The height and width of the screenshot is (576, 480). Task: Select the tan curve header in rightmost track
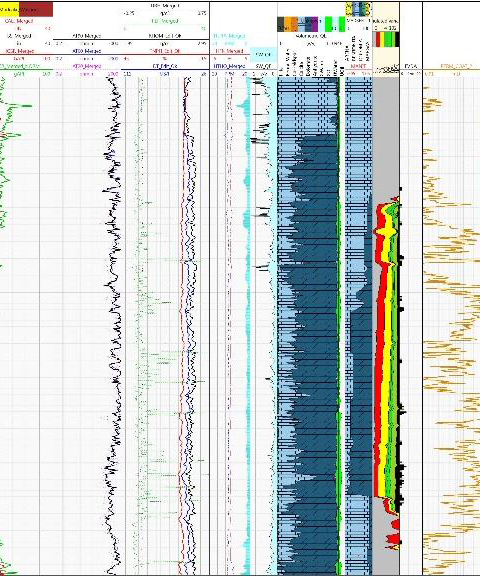tap(455, 66)
